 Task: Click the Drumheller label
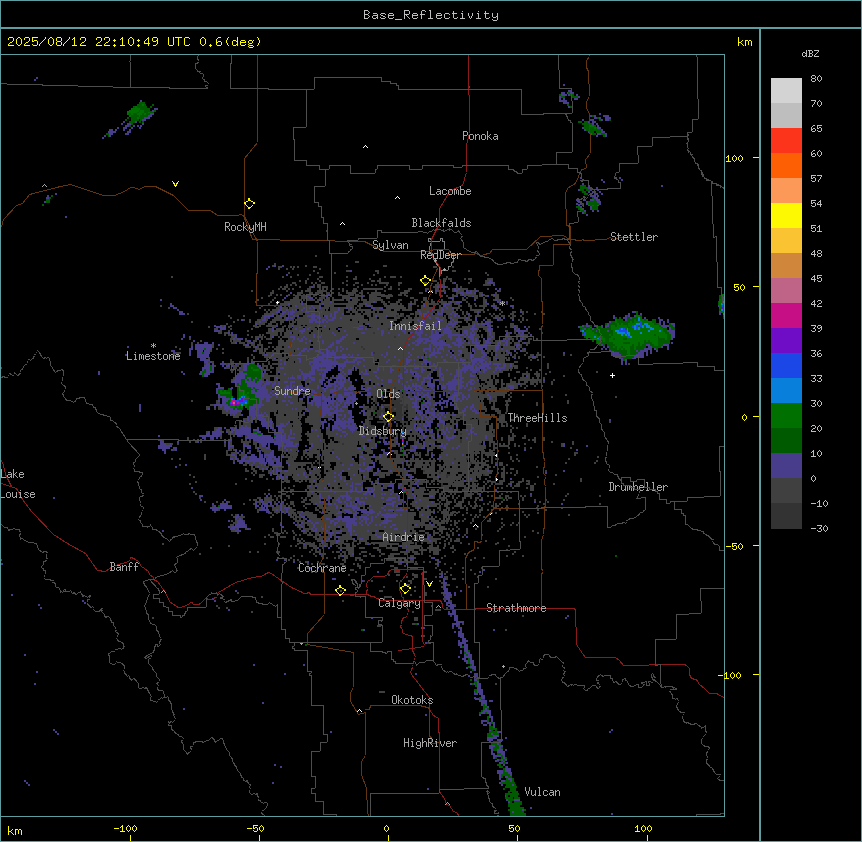pyautogui.click(x=638, y=487)
